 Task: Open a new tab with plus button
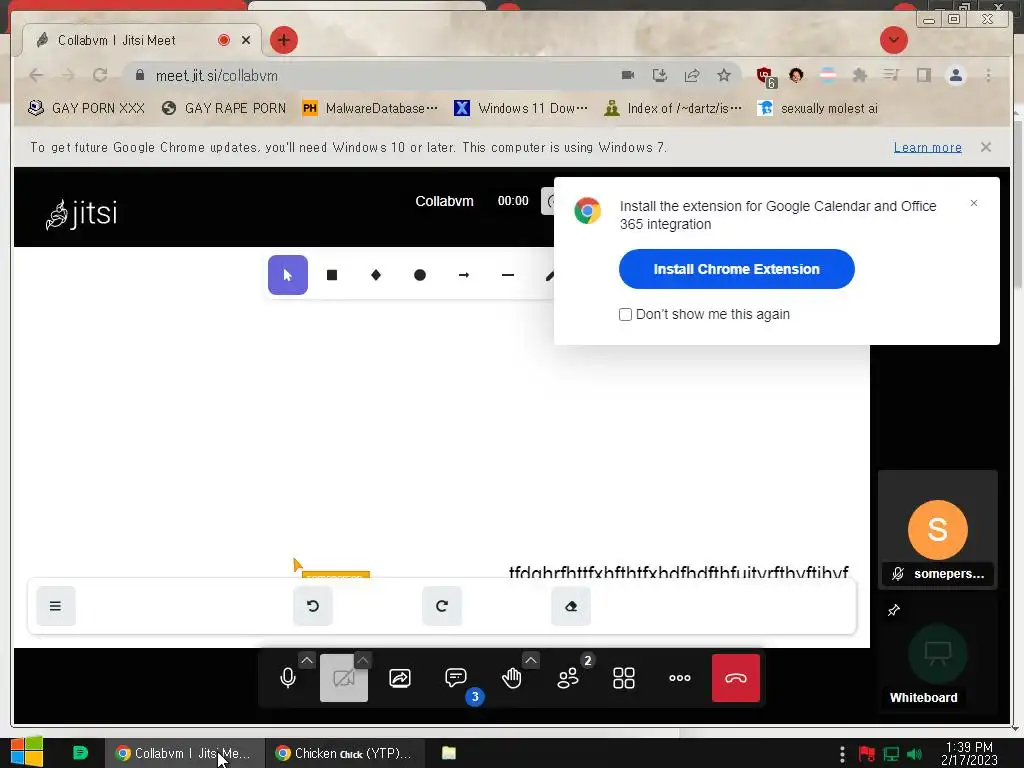pyautogui.click(x=283, y=40)
